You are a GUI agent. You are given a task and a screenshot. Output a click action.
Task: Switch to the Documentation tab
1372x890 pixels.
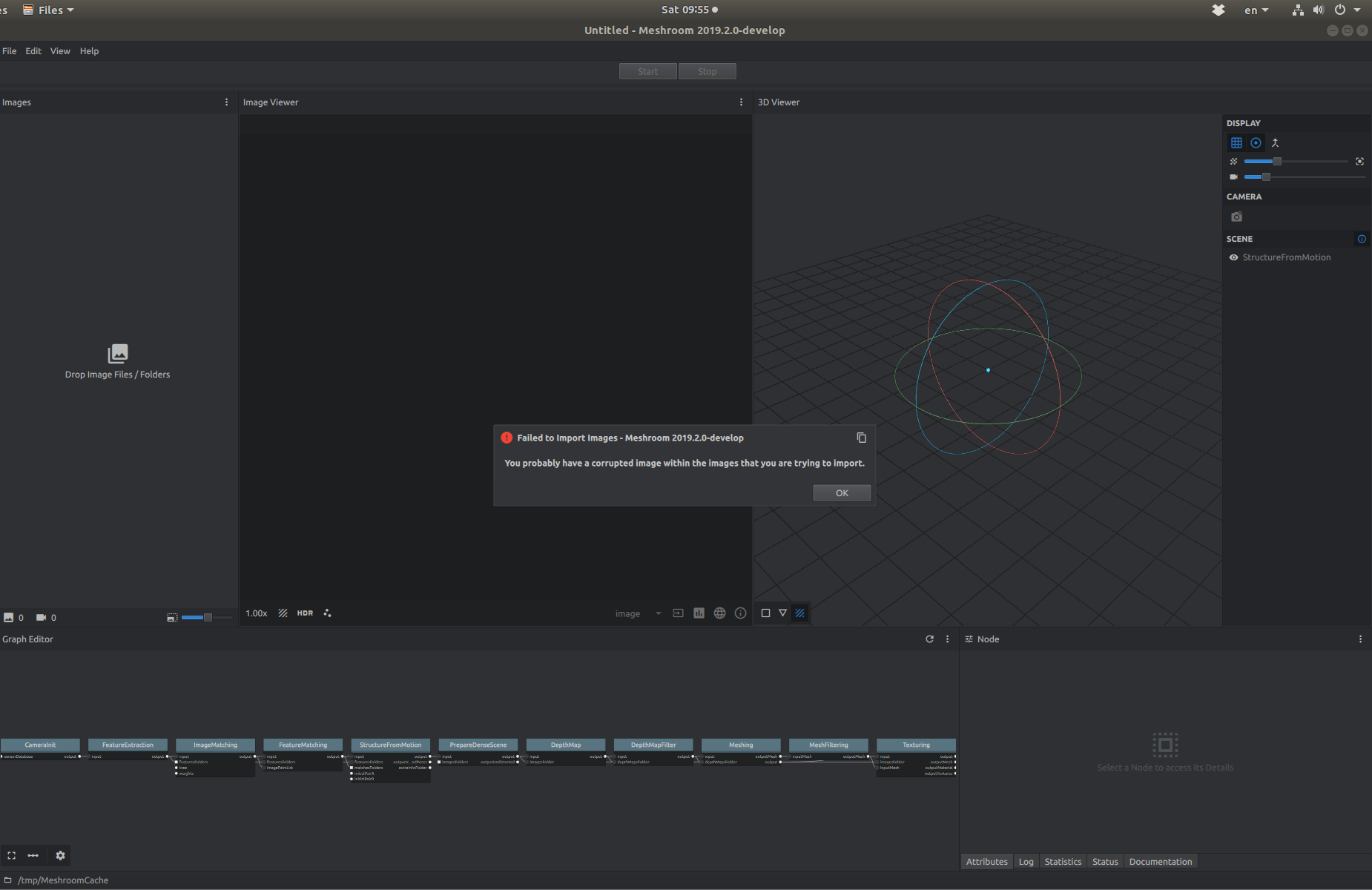(x=1161, y=862)
